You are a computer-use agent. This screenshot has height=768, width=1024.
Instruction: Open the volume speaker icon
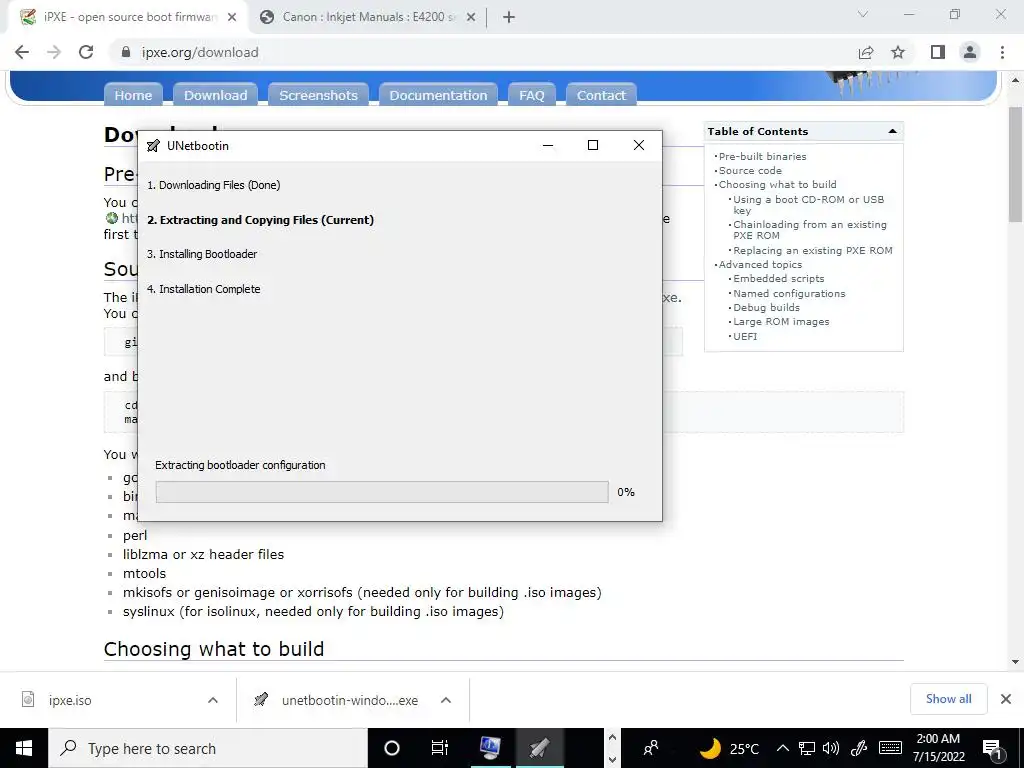(831, 748)
